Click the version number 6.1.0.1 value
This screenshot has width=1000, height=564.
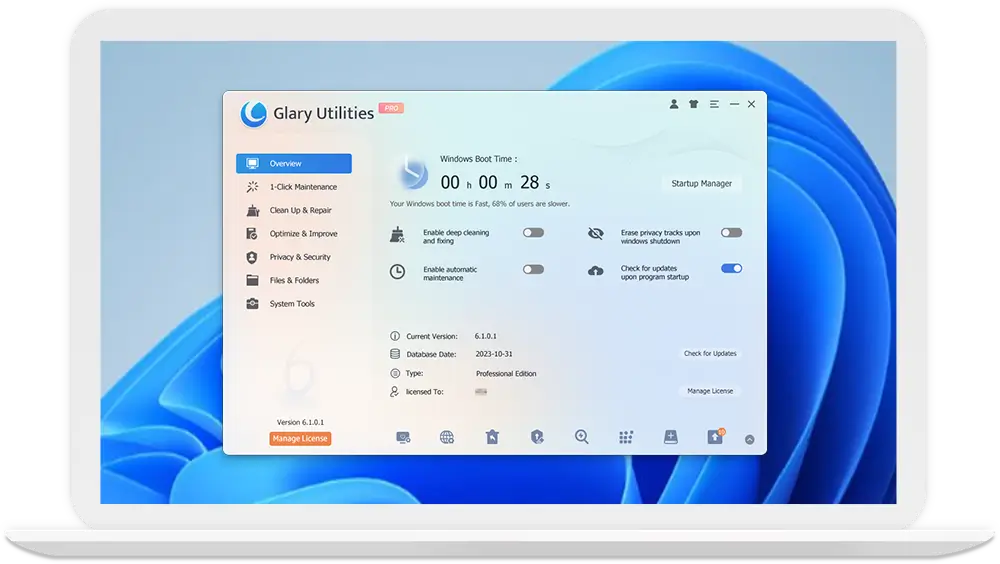485,336
